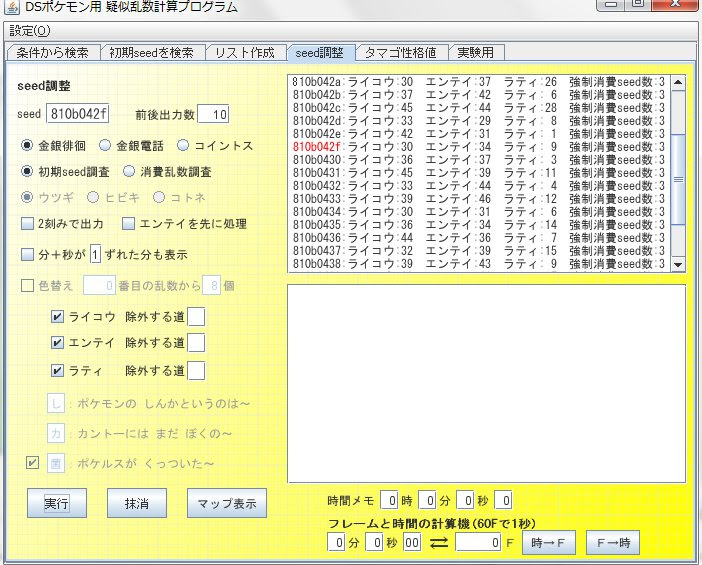This screenshot has height=565, width=702.
Task: Select the 810b0434 result row
Action: [x=479, y=212]
